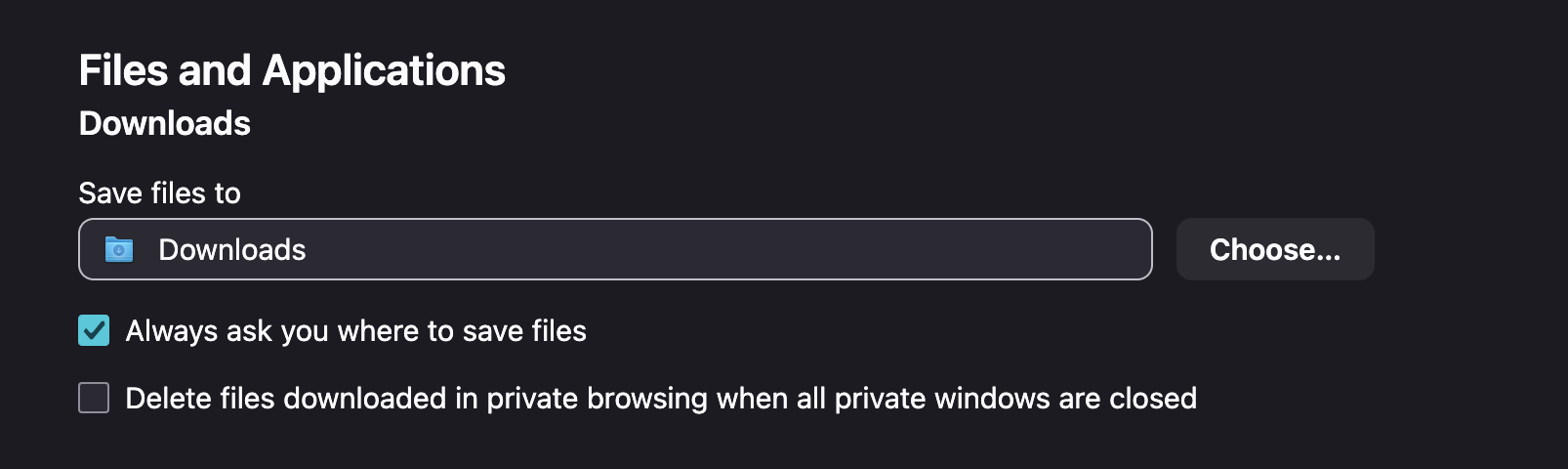The image size is (1568, 469).
Task: Tick the unchecked private browsing deletion checkbox
Action: pos(94,399)
